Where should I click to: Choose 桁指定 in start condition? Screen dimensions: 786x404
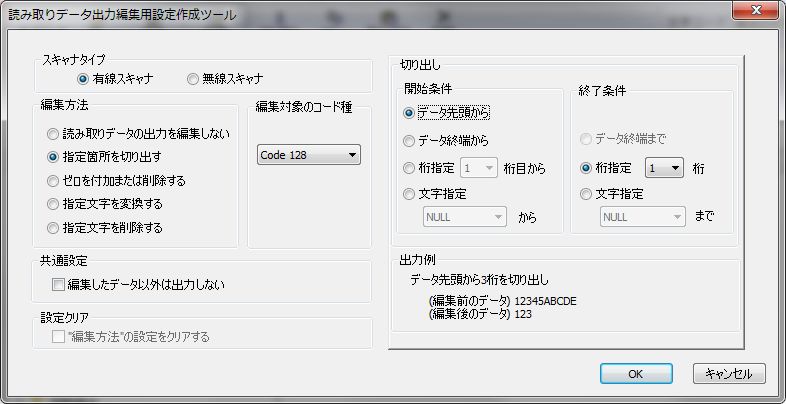pos(409,169)
